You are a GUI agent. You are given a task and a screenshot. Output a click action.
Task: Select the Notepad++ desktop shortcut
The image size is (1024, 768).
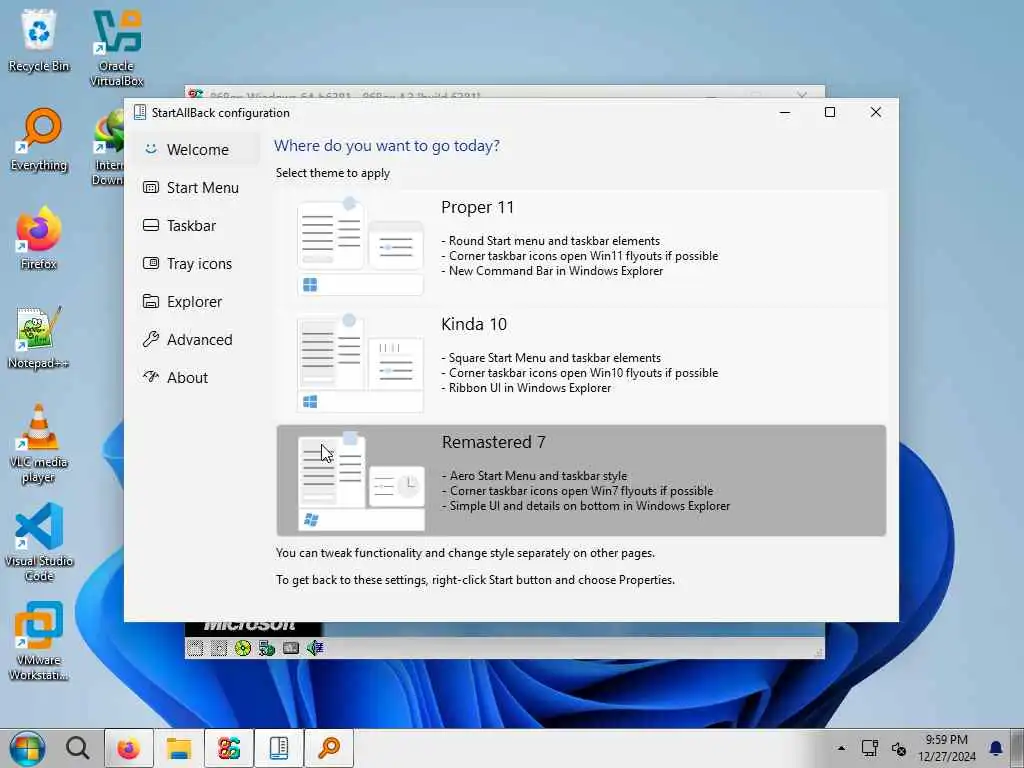(39, 337)
